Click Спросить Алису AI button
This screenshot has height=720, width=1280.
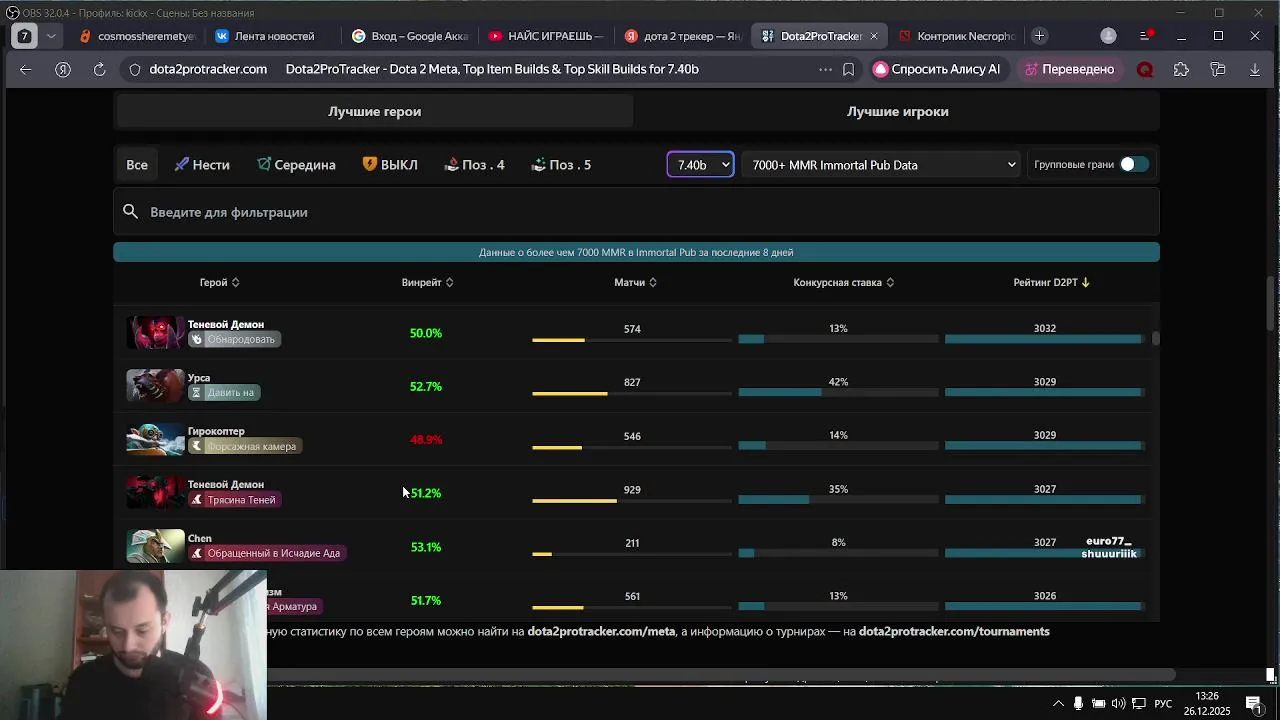(937, 69)
